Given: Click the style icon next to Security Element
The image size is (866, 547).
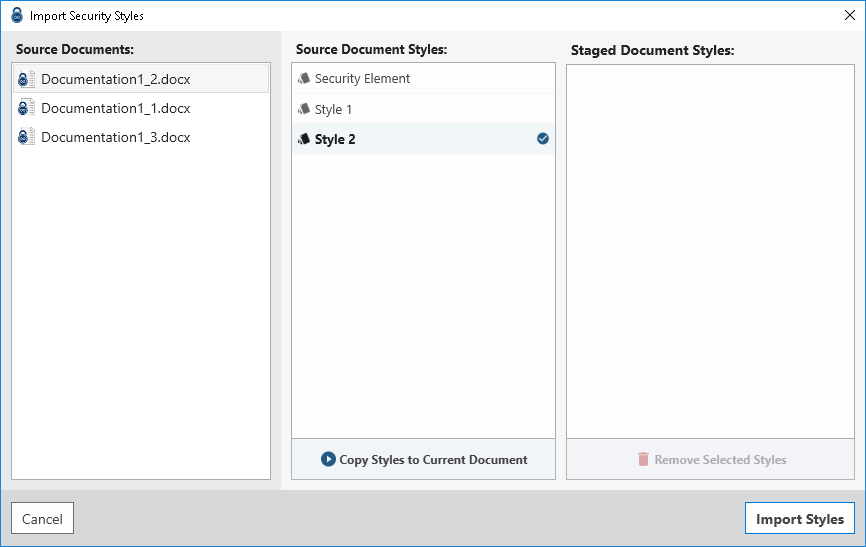Looking at the screenshot, I should [x=304, y=78].
